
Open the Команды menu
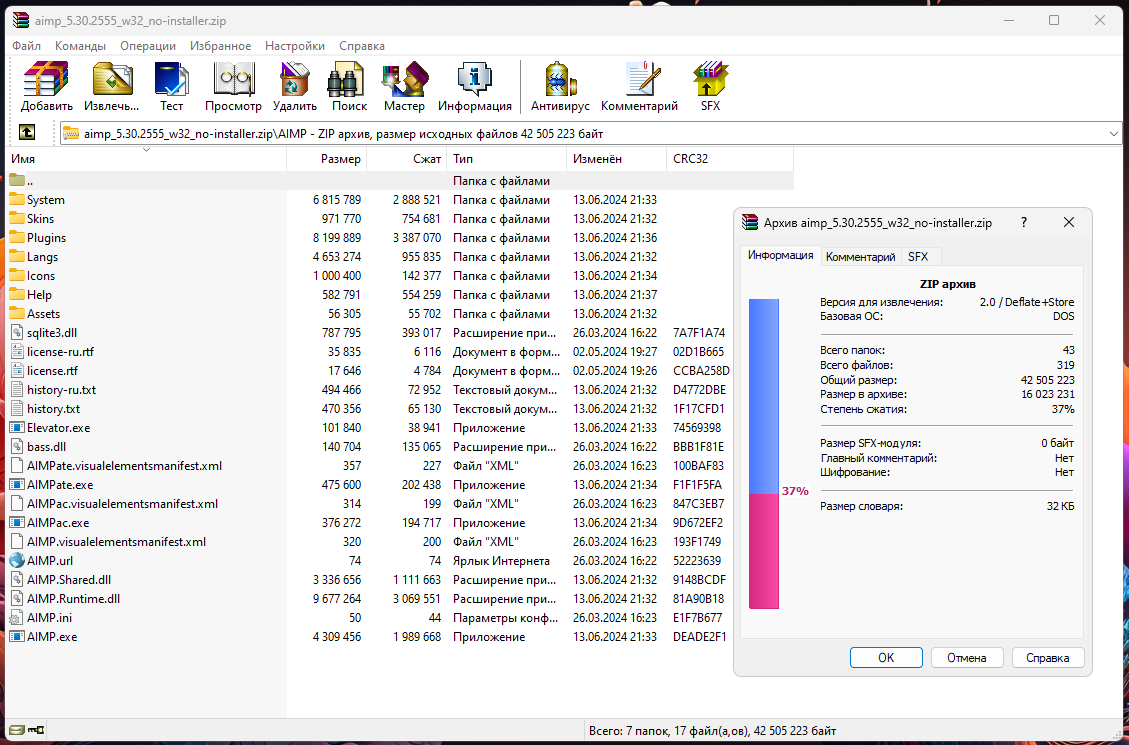[81, 45]
